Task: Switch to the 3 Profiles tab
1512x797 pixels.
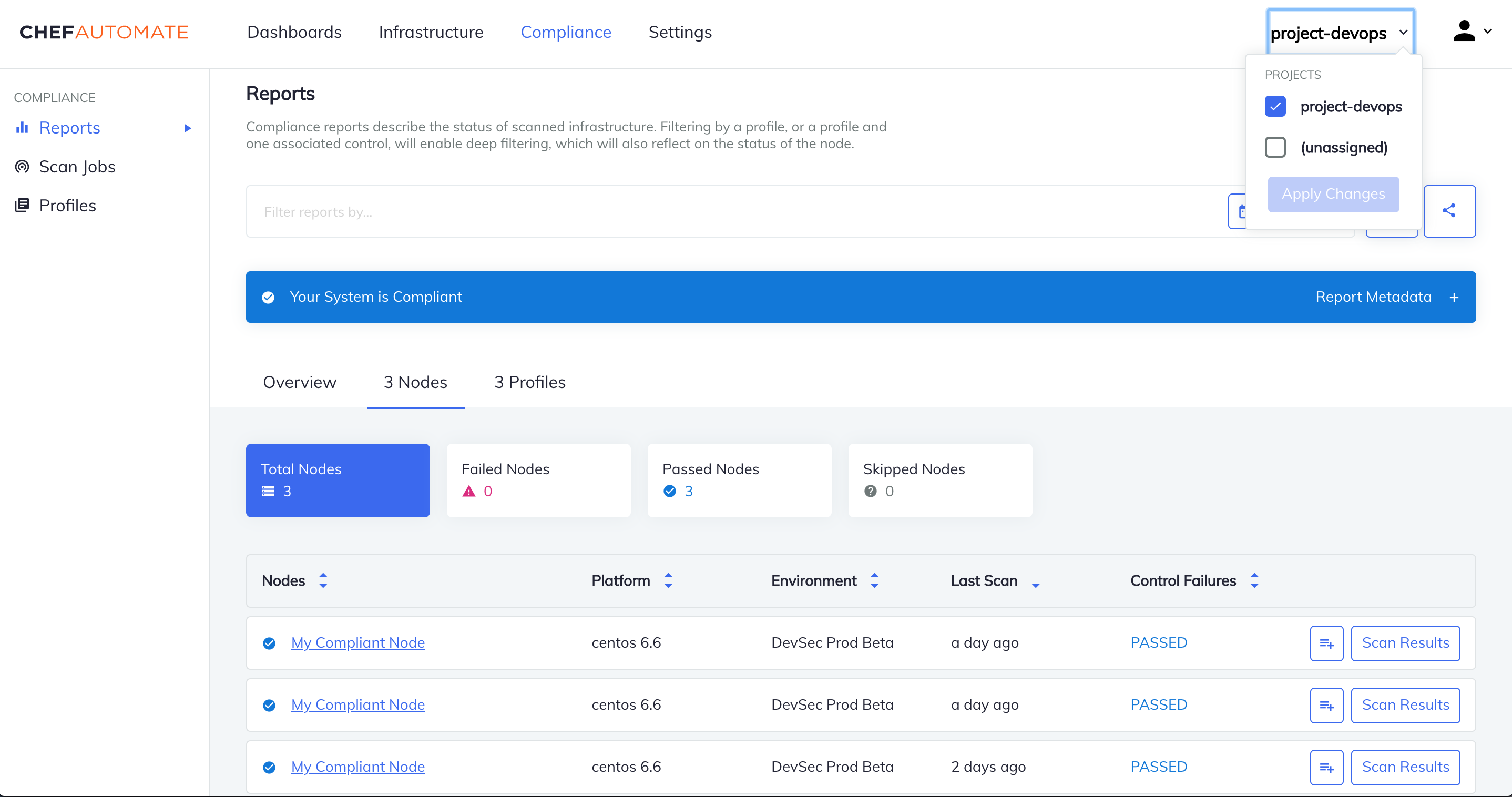Action: pyautogui.click(x=529, y=382)
